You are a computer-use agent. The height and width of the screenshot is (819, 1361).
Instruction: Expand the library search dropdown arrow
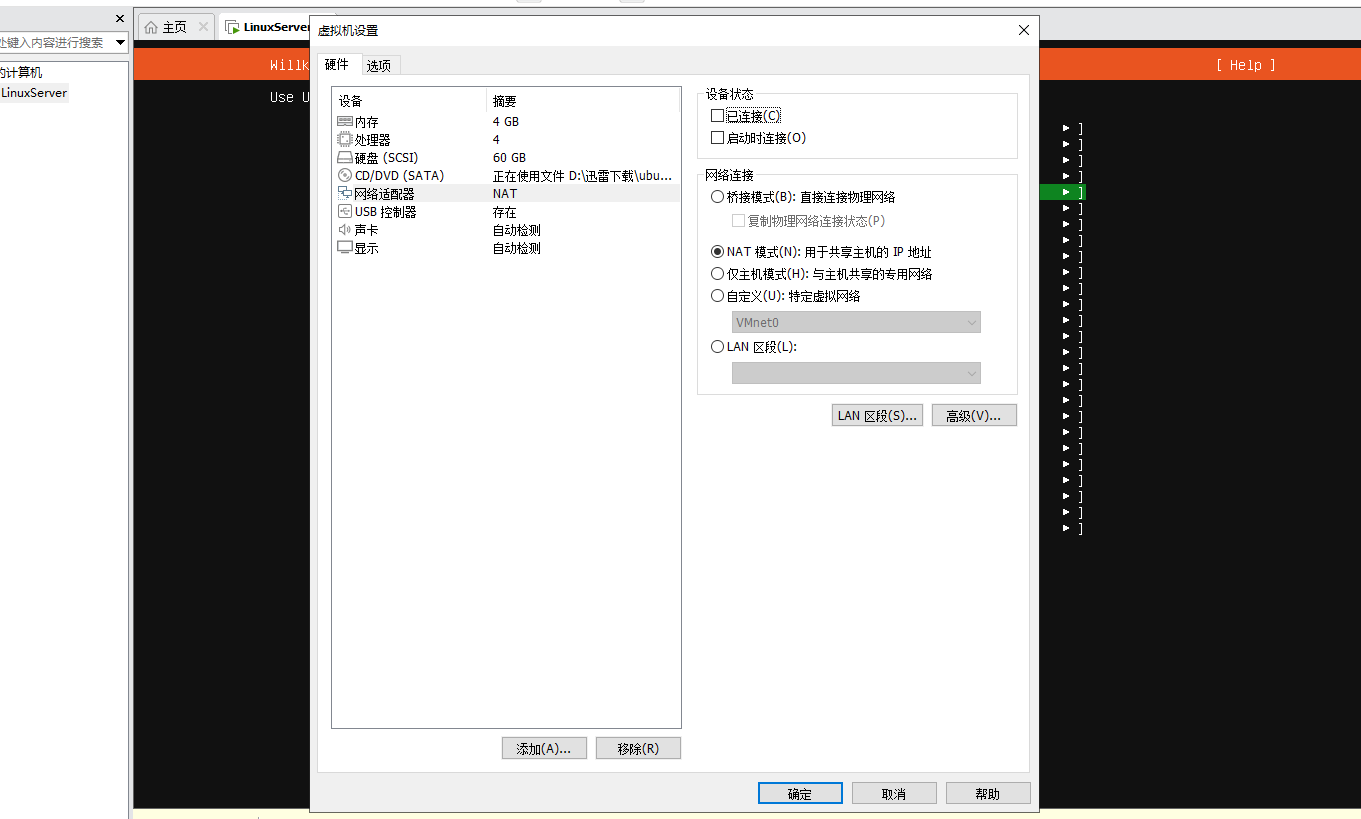(121, 42)
